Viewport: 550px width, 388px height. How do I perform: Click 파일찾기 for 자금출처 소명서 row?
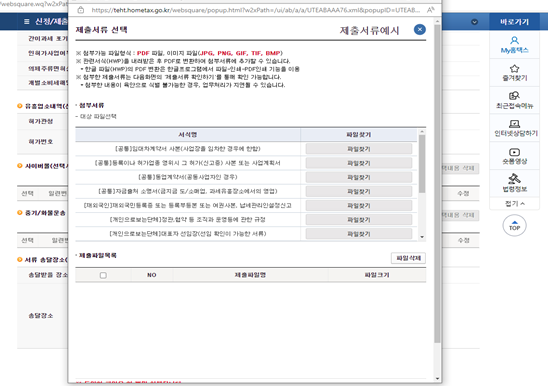tap(358, 192)
